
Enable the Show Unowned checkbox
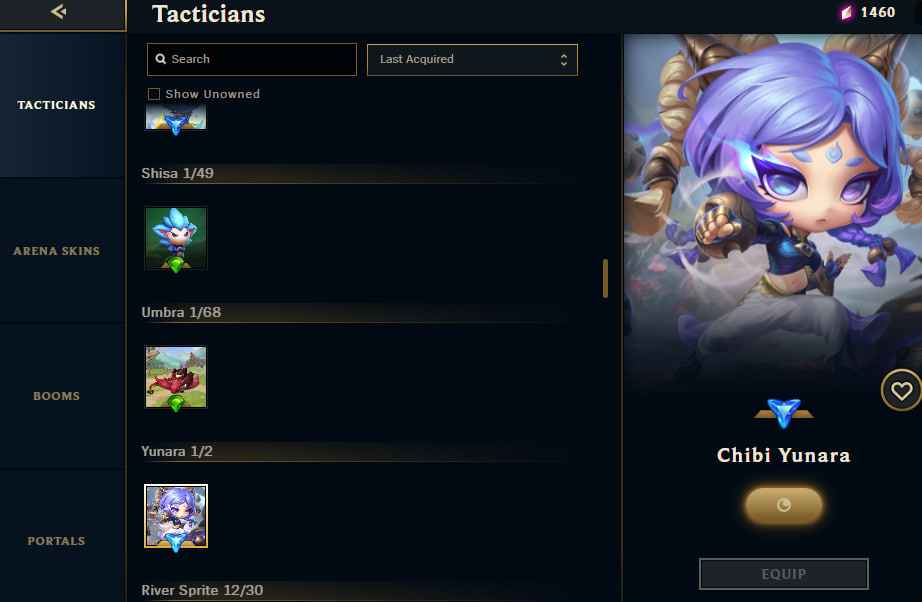154,94
